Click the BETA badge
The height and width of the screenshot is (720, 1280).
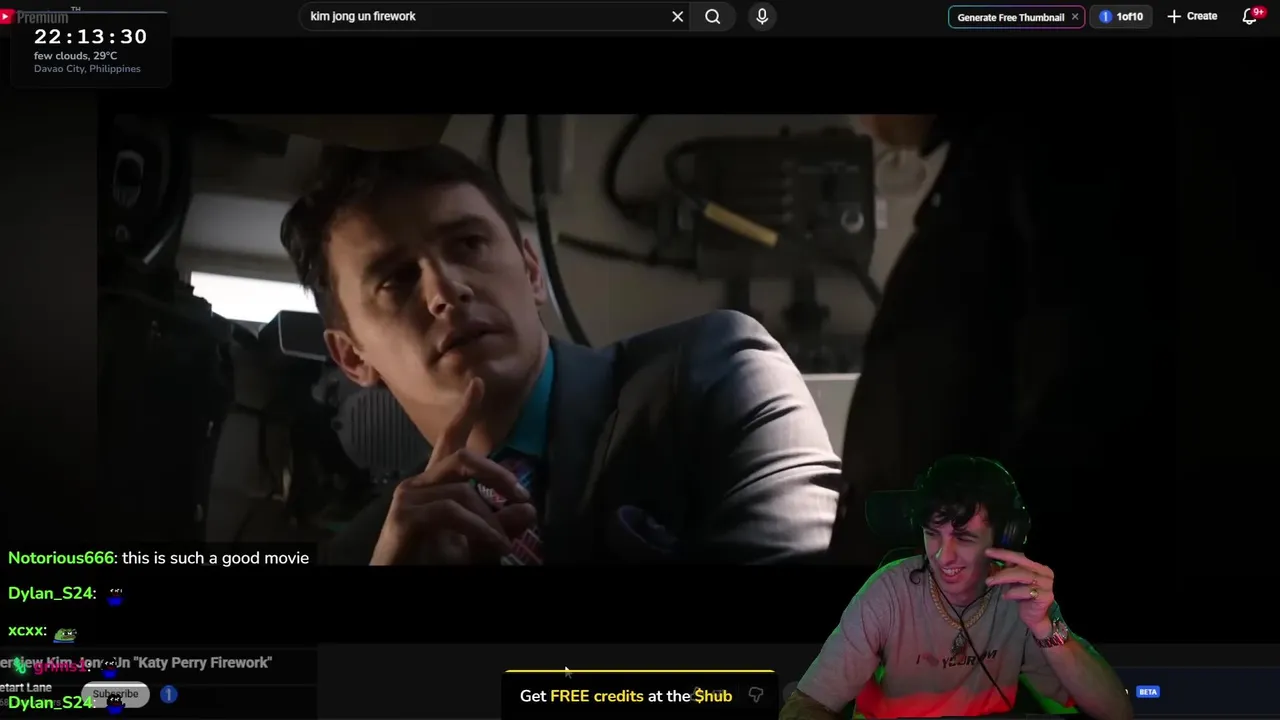1148,692
